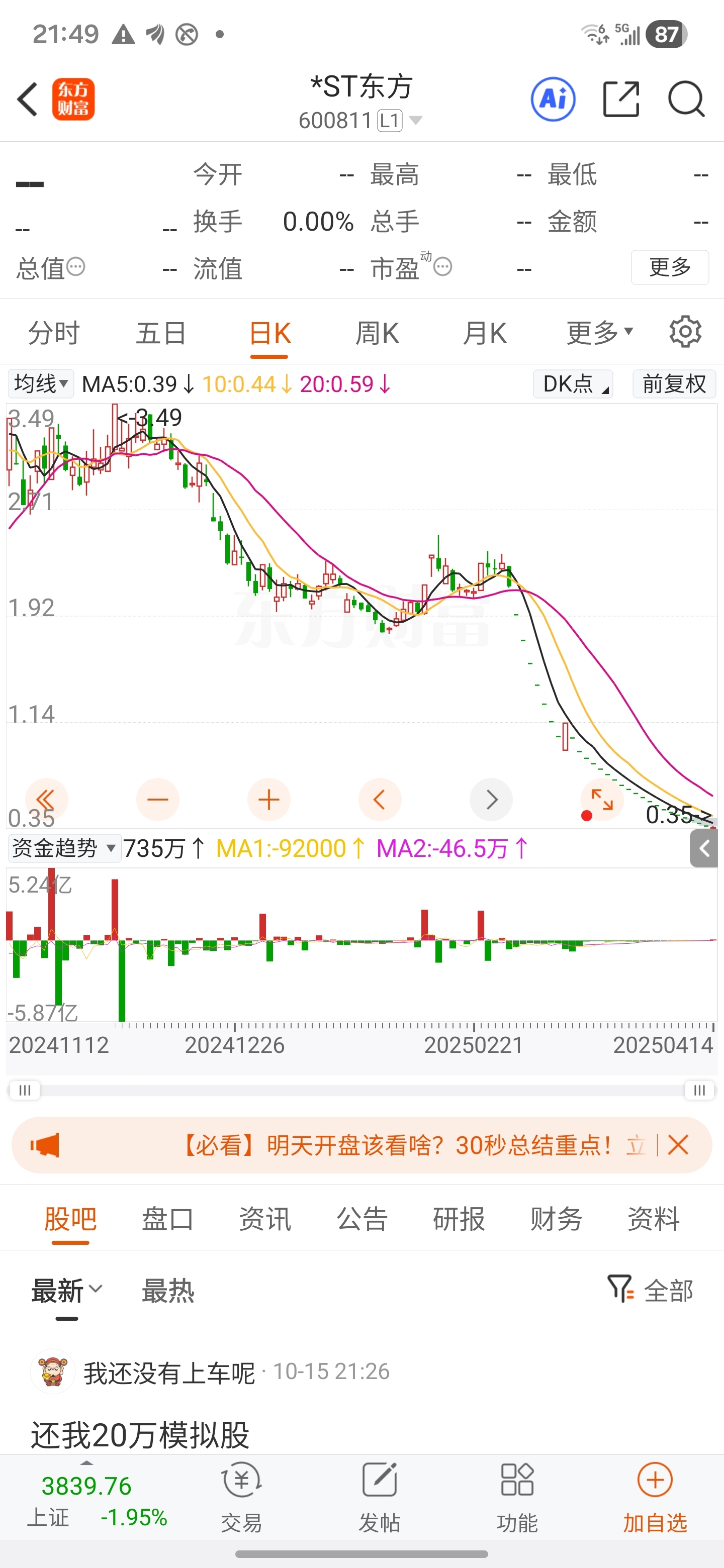Open the 股吧 tab
This screenshot has width=724, height=1568.
coord(70,1219)
